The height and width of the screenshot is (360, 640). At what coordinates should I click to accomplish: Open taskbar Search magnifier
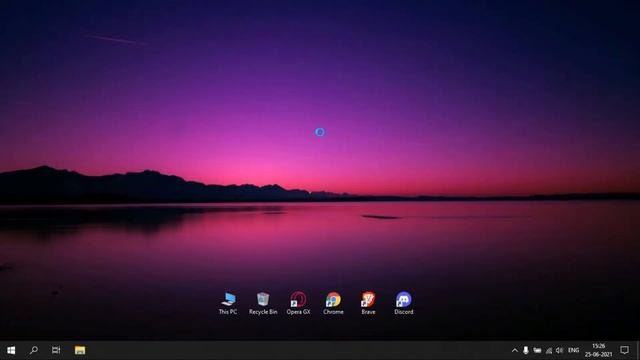tap(34, 350)
